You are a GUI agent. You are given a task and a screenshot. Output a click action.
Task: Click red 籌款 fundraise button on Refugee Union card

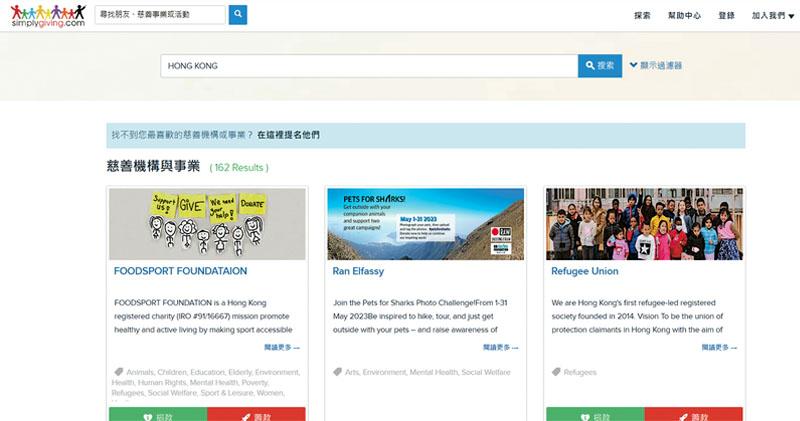click(693, 415)
